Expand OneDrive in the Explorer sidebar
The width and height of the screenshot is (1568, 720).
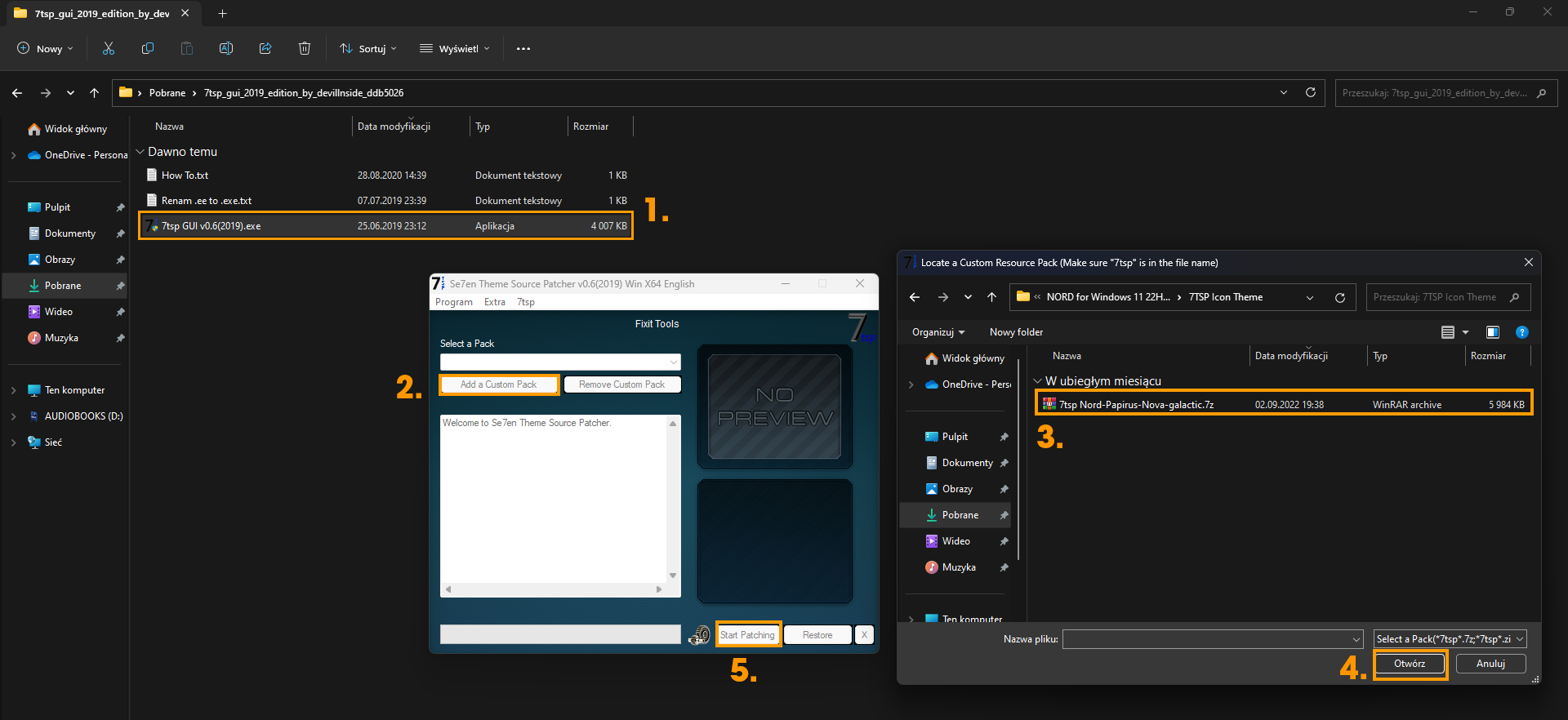pyautogui.click(x=13, y=155)
